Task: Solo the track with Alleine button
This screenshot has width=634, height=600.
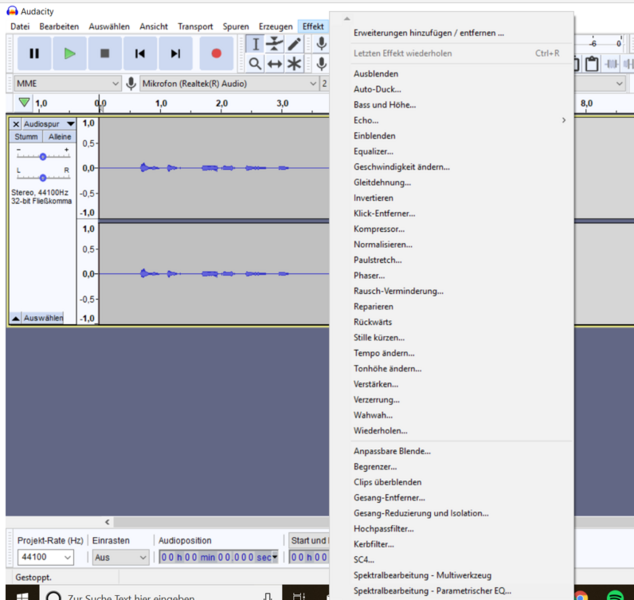Action: (x=60, y=137)
